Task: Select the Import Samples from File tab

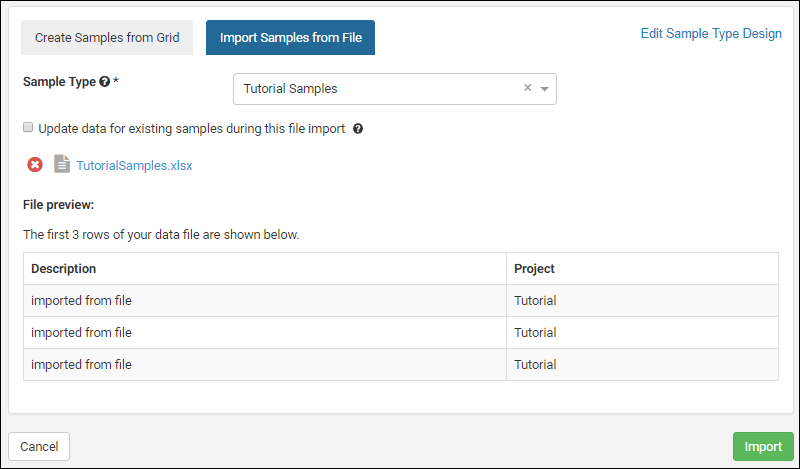Action: (x=290, y=38)
